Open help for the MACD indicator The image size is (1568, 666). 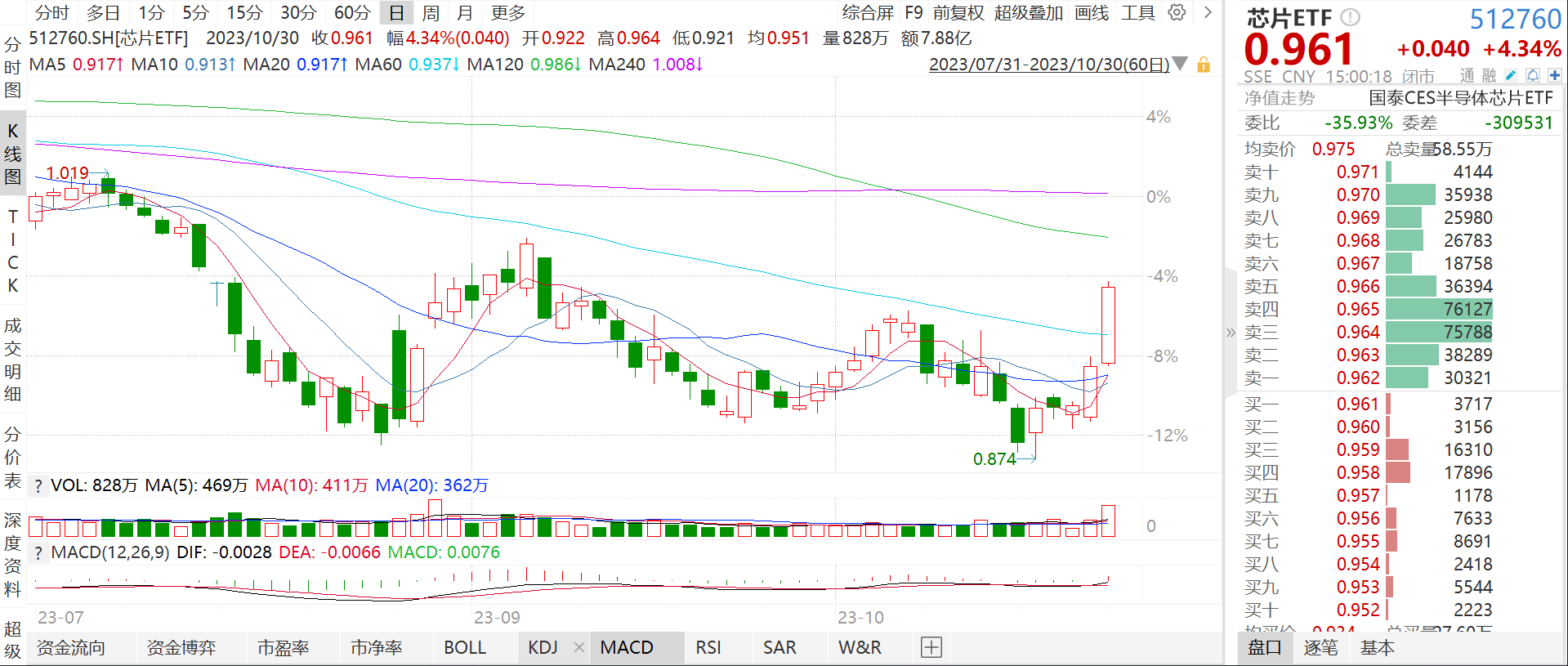(x=38, y=553)
